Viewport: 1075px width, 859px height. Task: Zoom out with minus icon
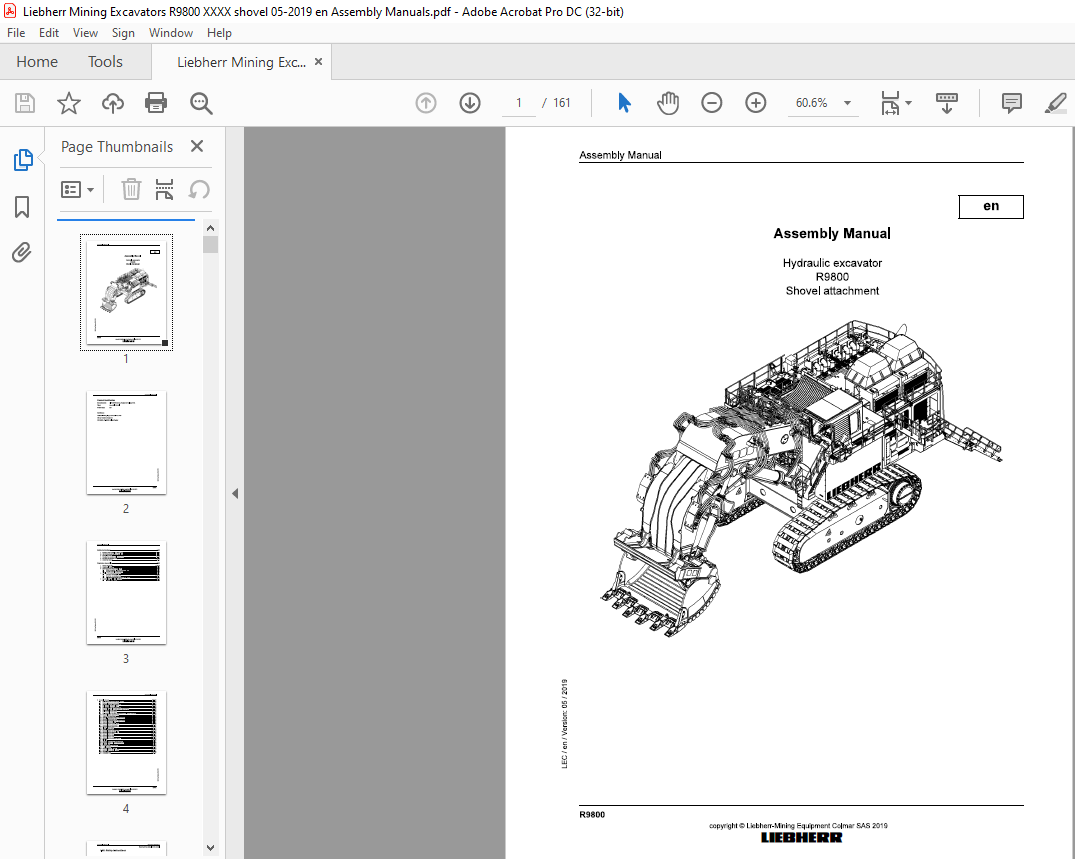pos(712,103)
